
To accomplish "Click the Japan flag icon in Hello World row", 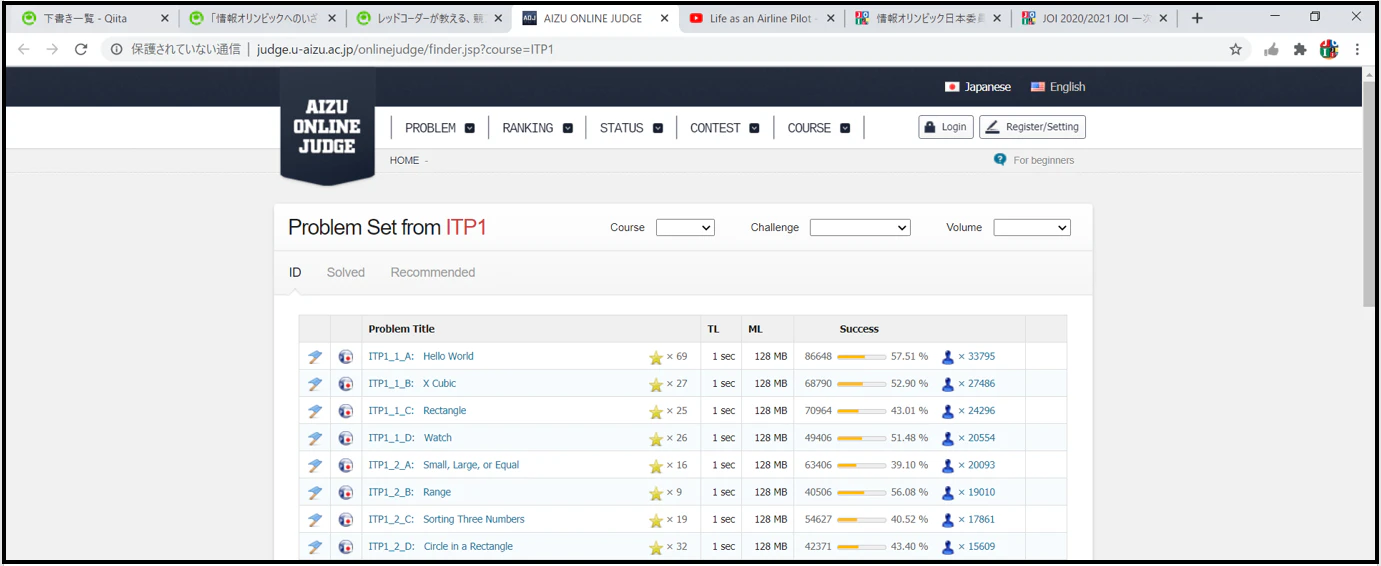I will 346,357.
